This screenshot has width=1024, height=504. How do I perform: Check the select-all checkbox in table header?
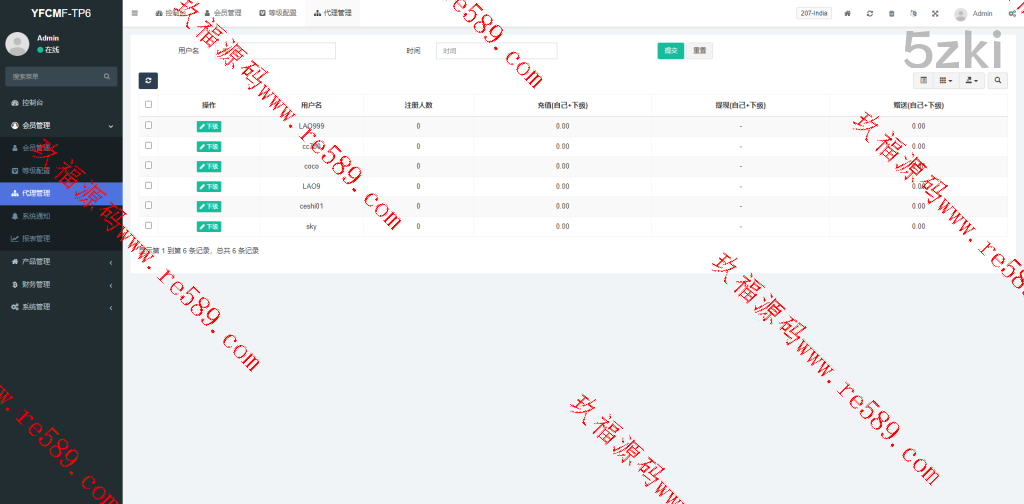click(x=149, y=104)
